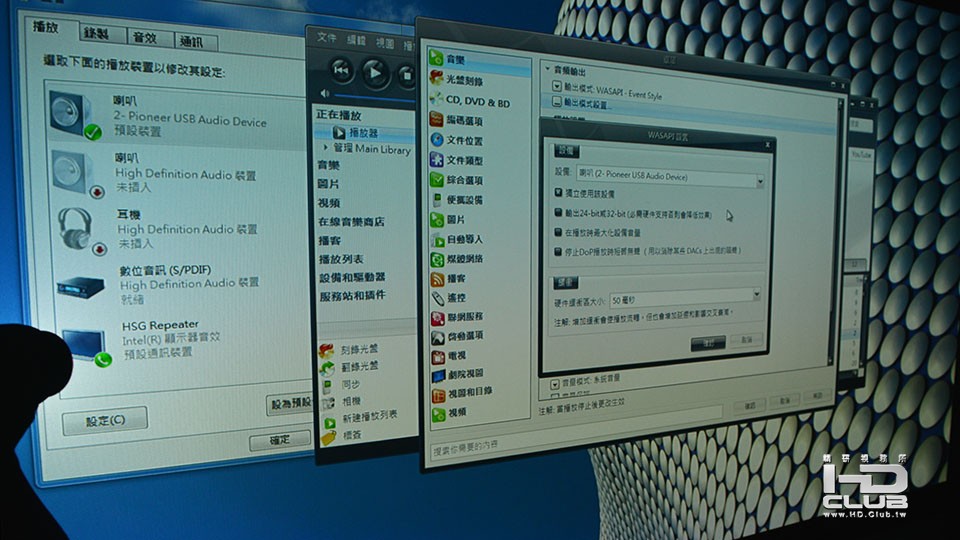Switch to 通訊 communications tab
Viewport: 960px width, 540px height.
pyautogui.click(x=192, y=42)
